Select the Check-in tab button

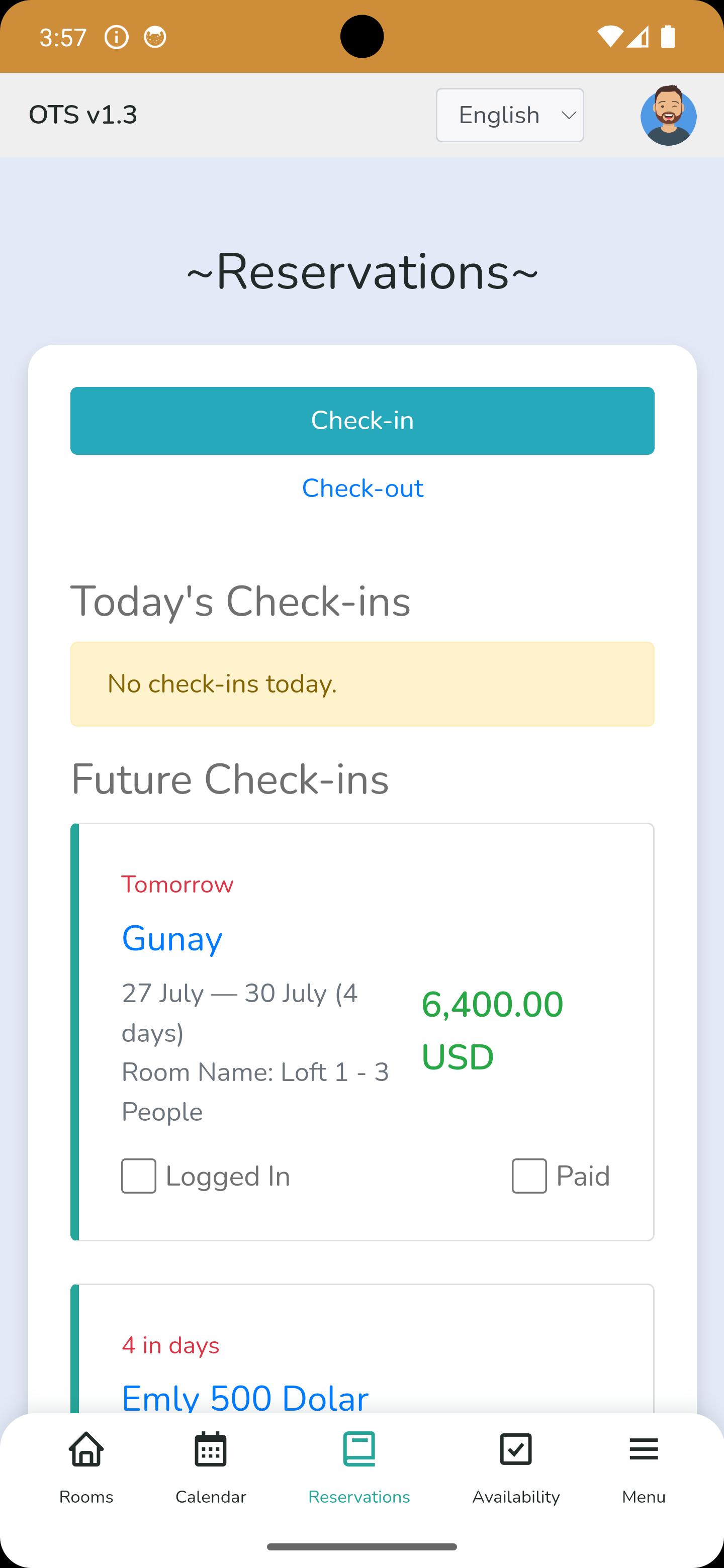[363, 421]
